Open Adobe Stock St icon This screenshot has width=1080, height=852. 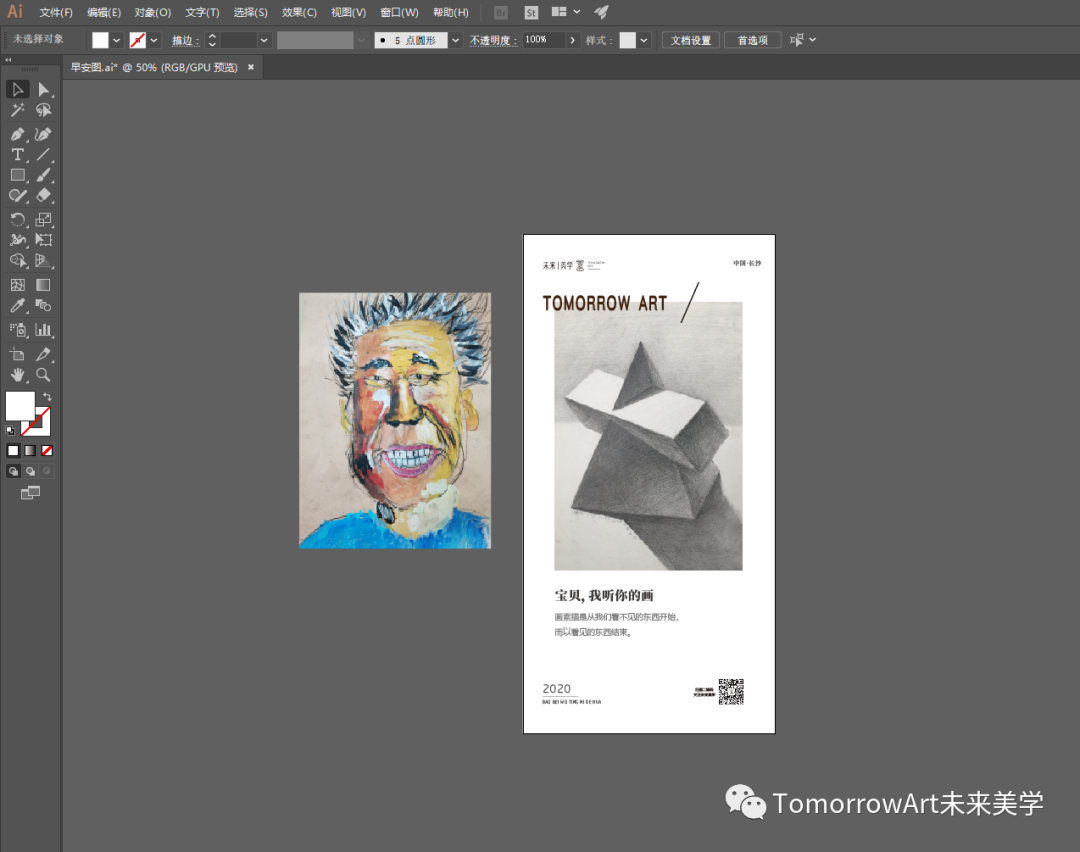pyautogui.click(x=531, y=12)
